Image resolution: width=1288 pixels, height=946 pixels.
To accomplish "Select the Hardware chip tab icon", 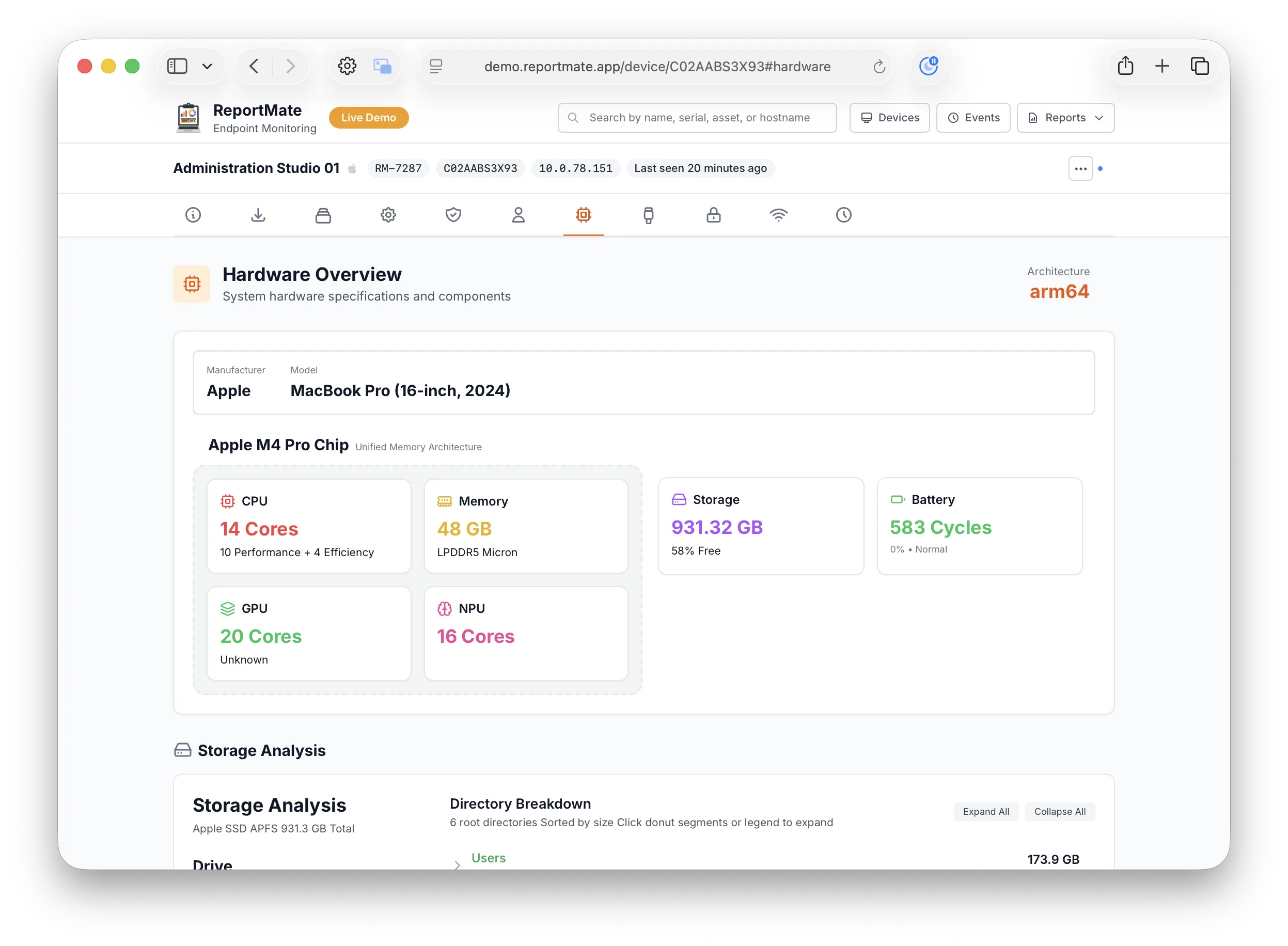I will tap(583, 215).
